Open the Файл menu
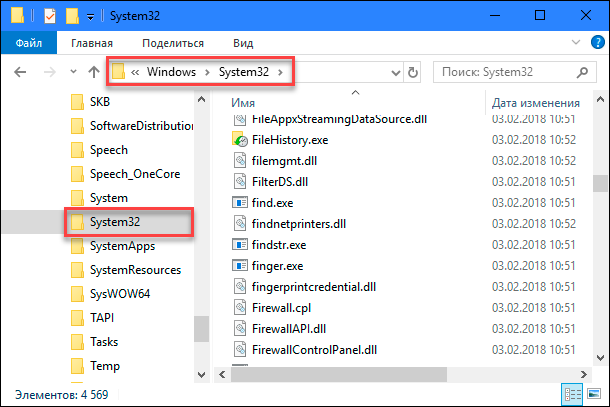Viewport: 610px width, 407px height. 29,43
